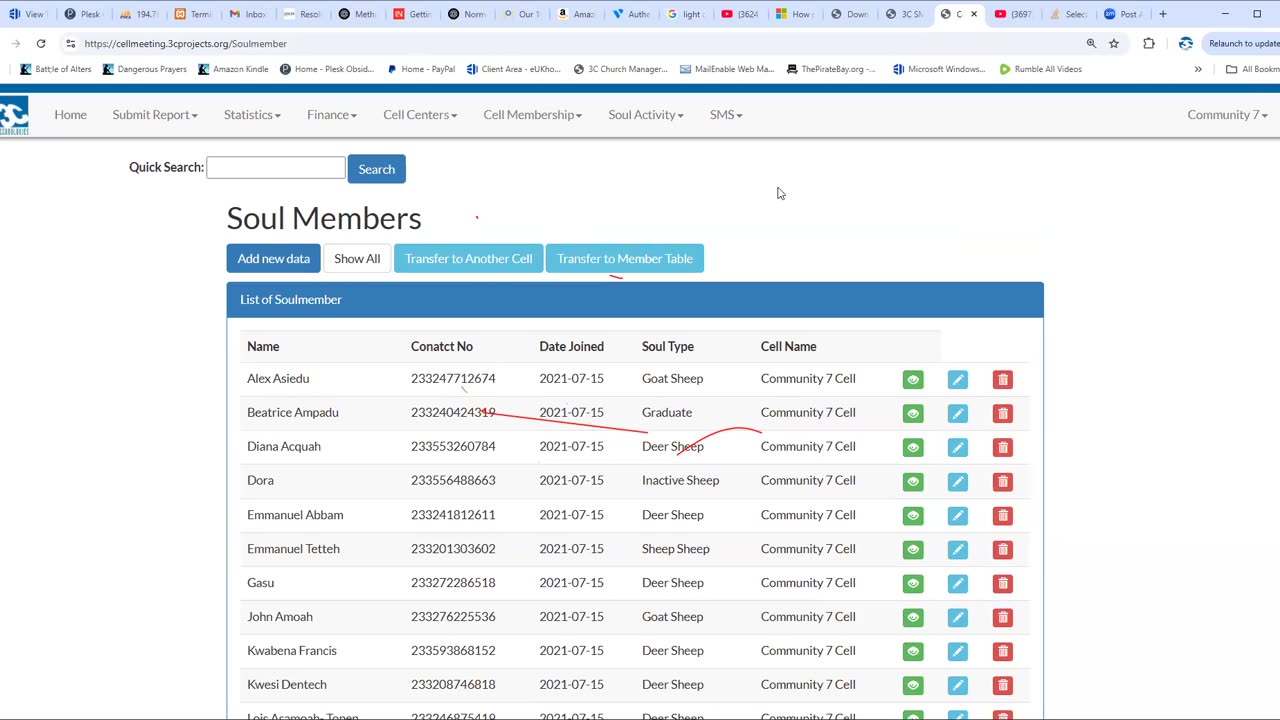Edit the Dora soul member row
This screenshot has width=1280, height=720.
coord(957,482)
